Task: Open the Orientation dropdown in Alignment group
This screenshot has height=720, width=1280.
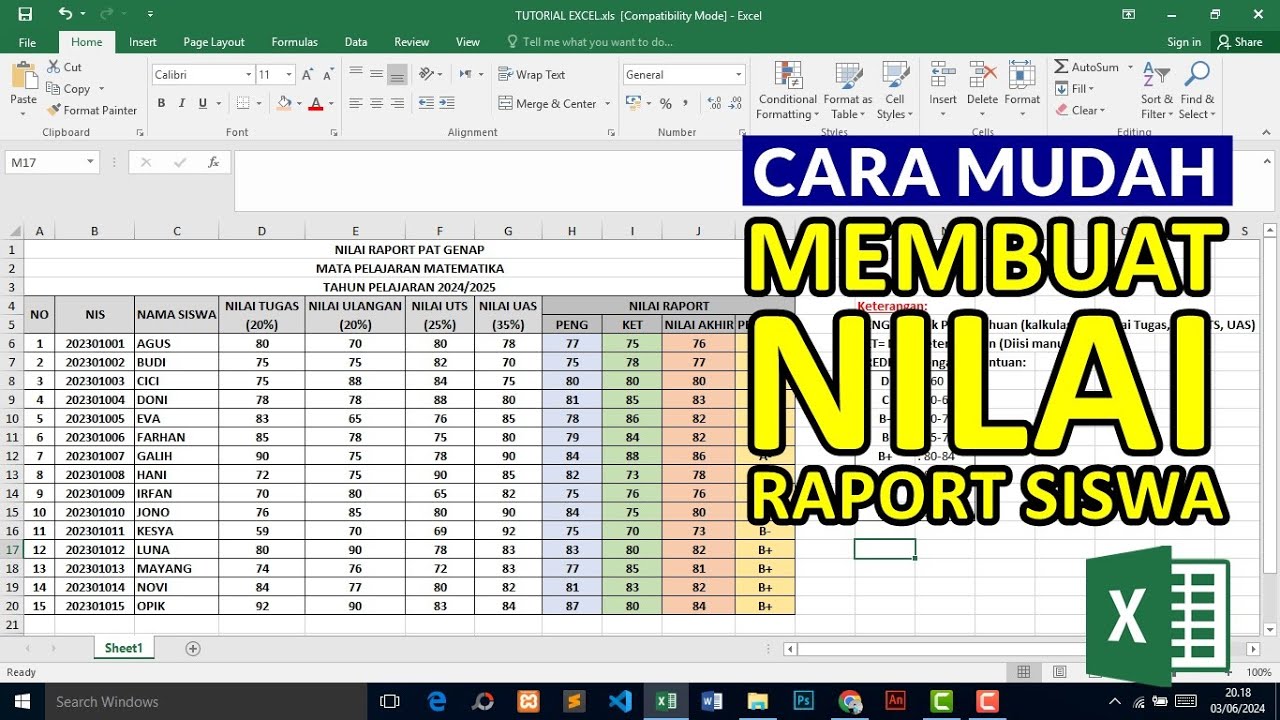Action: coord(431,74)
